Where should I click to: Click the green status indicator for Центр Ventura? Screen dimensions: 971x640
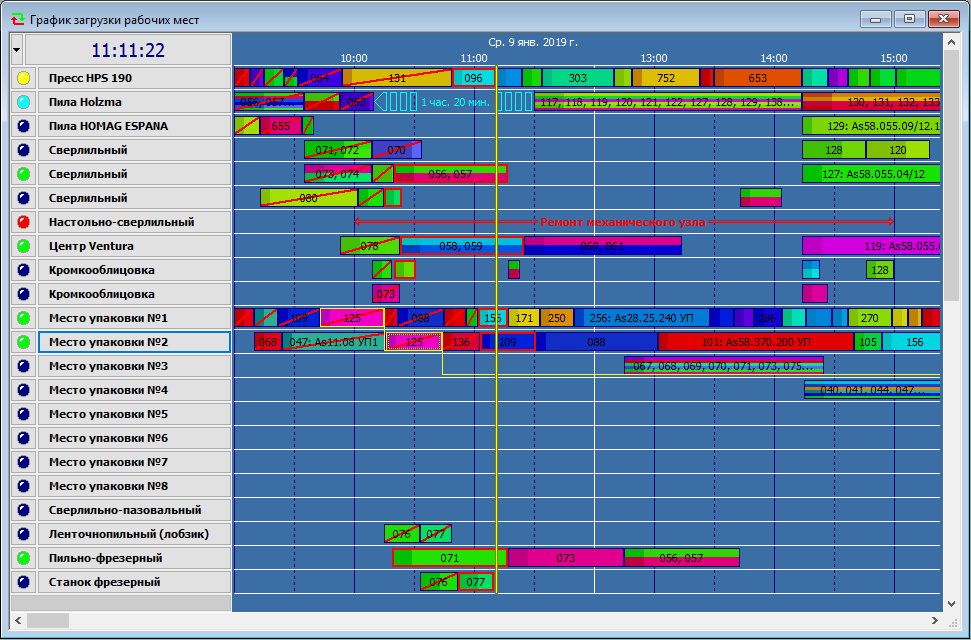coord(24,246)
